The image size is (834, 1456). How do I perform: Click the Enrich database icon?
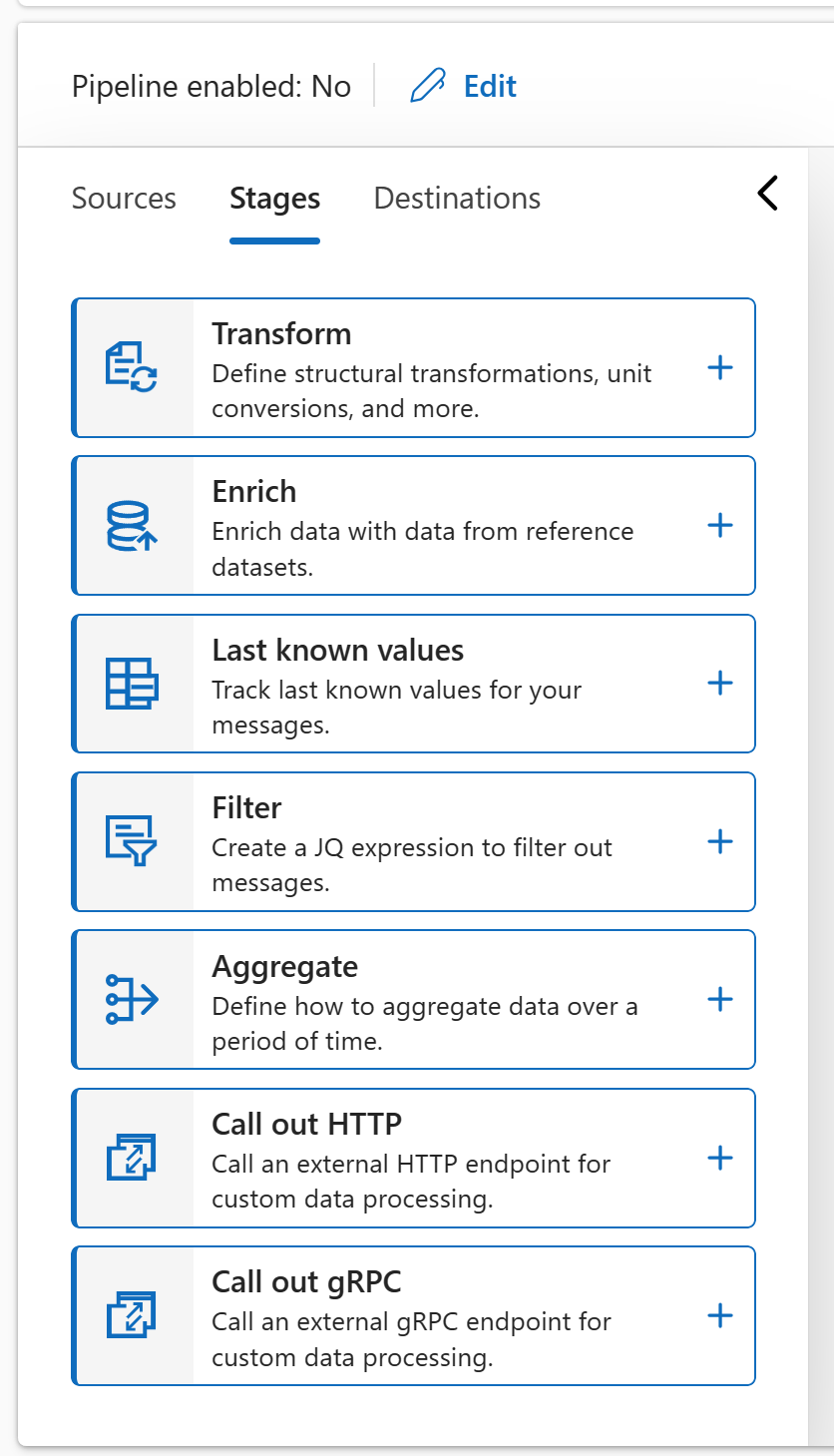(x=132, y=525)
